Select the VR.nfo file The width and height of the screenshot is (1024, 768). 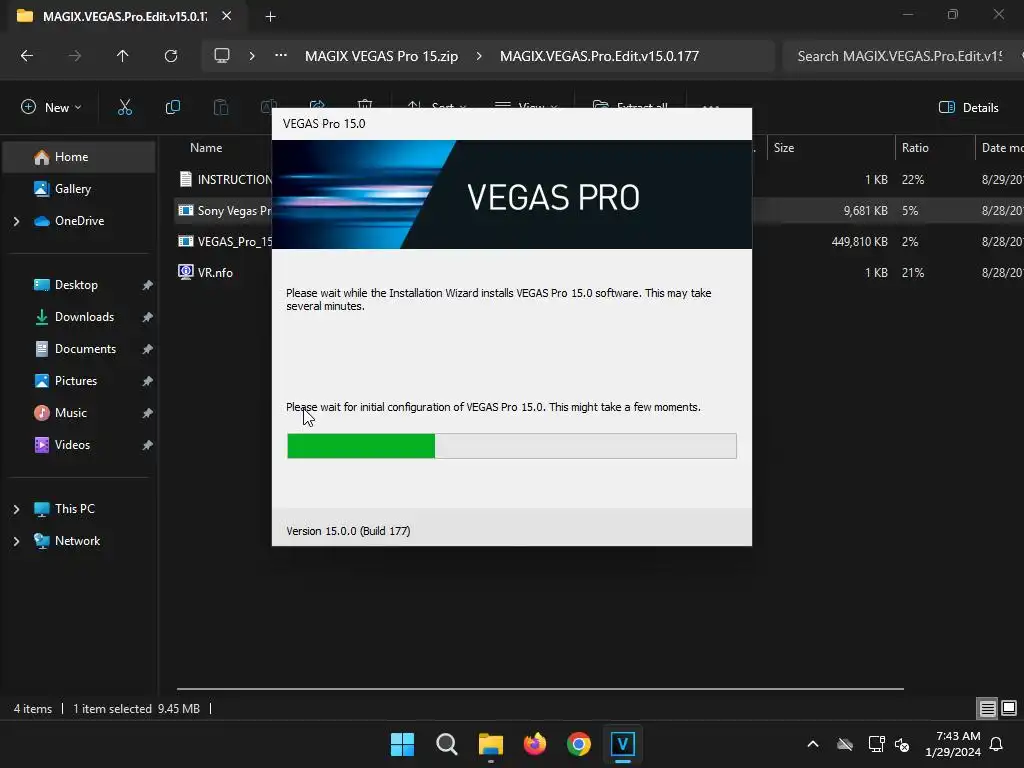[x=206, y=272]
